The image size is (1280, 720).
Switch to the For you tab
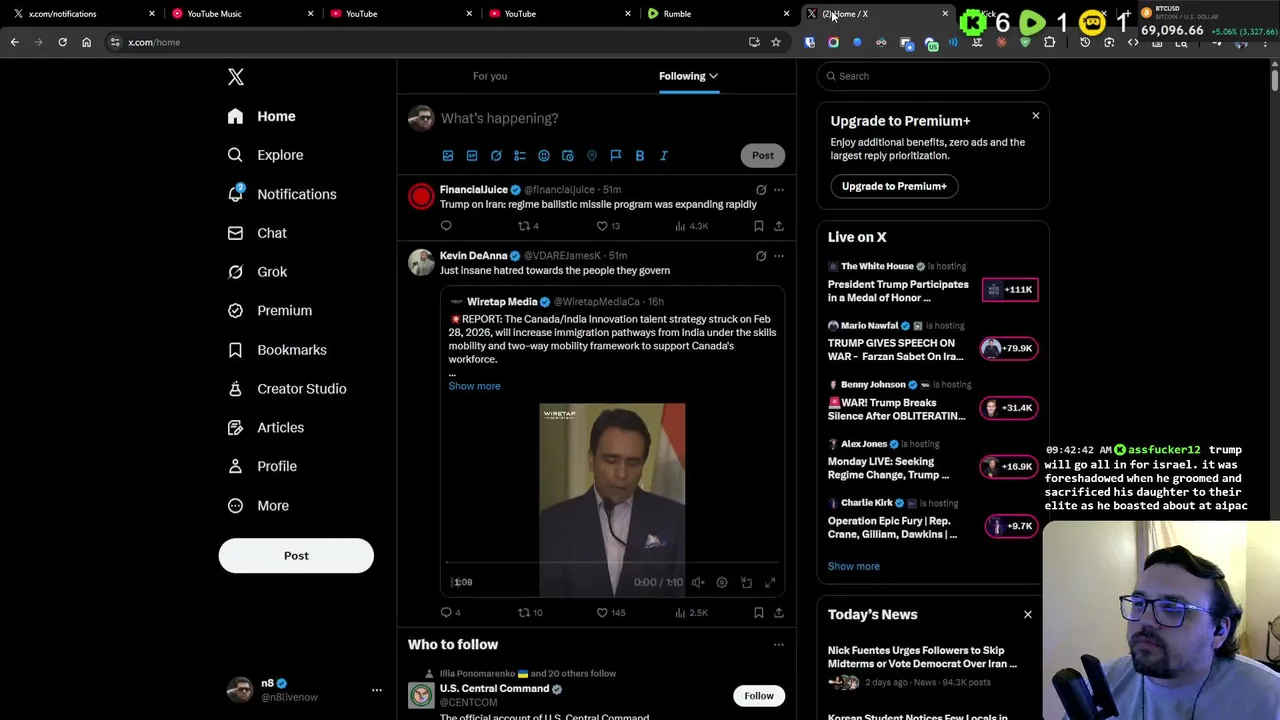490,76
